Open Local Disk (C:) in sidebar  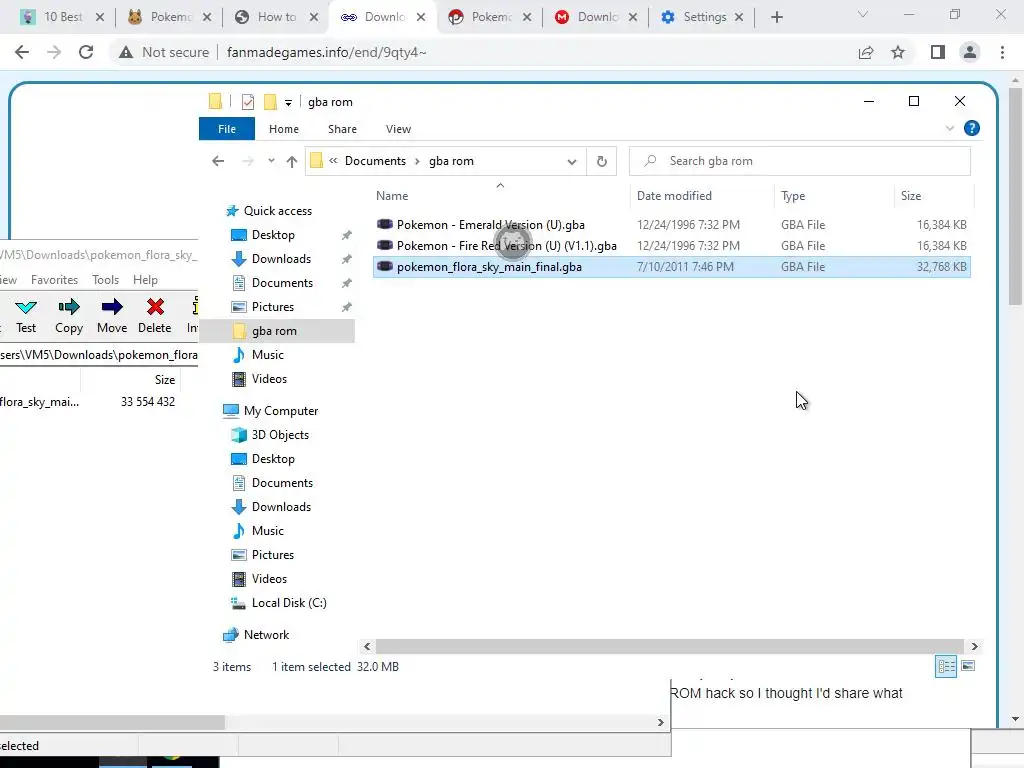289,603
